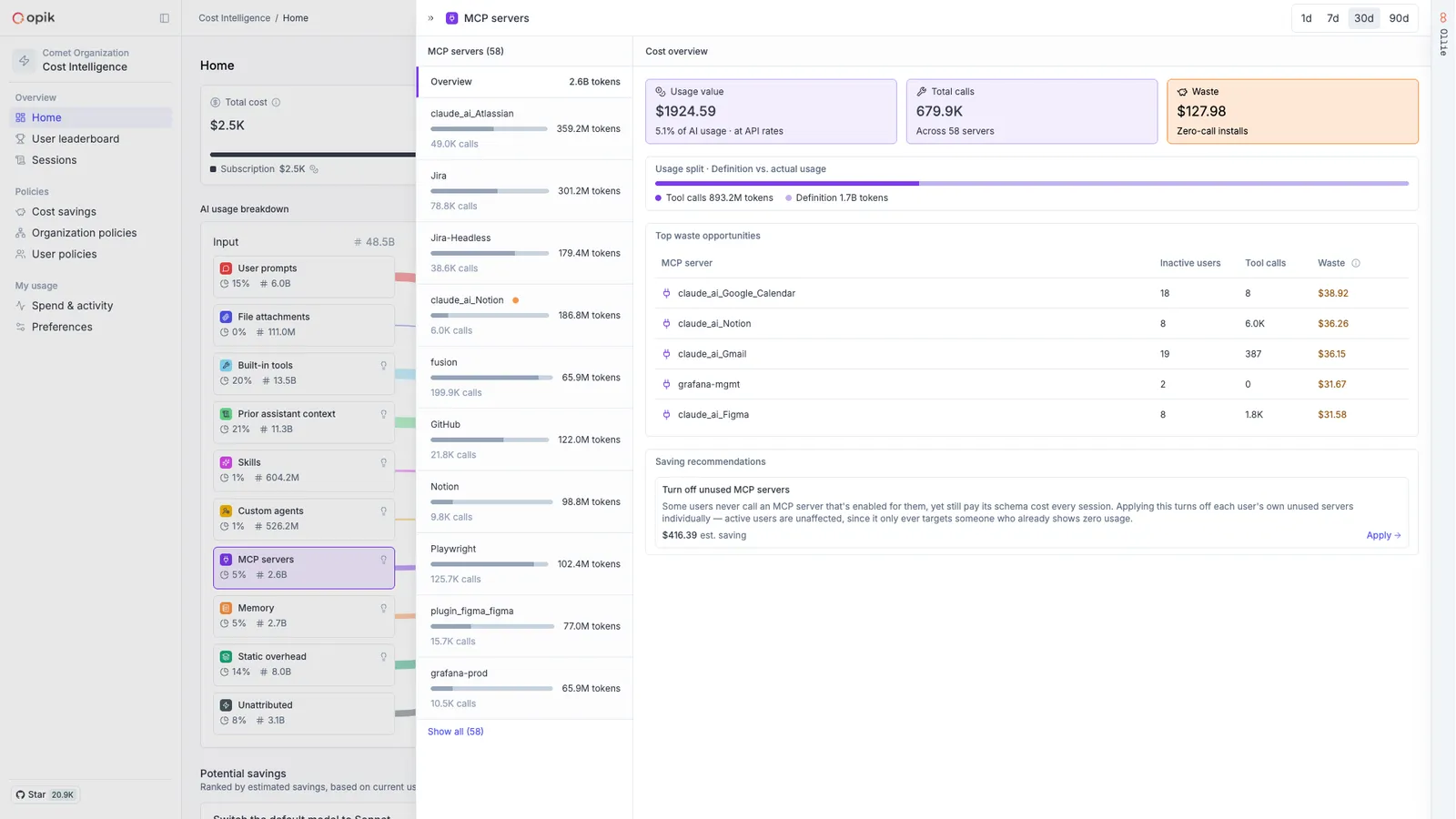Image resolution: width=1456 pixels, height=819 pixels.
Task: Apply the unused MCP servers recommendation
Action: pos(1383,536)
